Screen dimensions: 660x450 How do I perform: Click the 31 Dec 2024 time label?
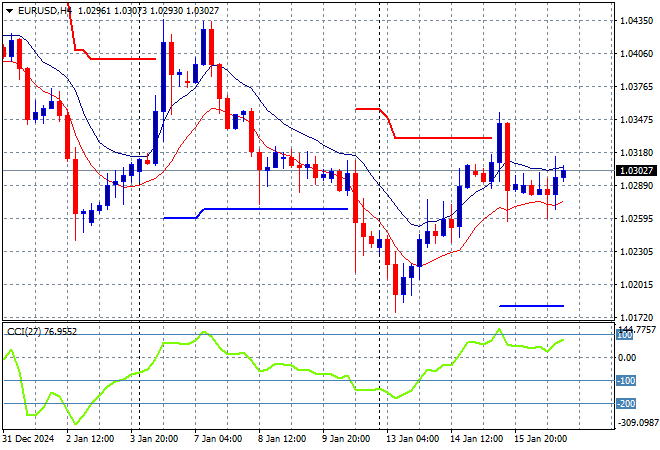29,439
